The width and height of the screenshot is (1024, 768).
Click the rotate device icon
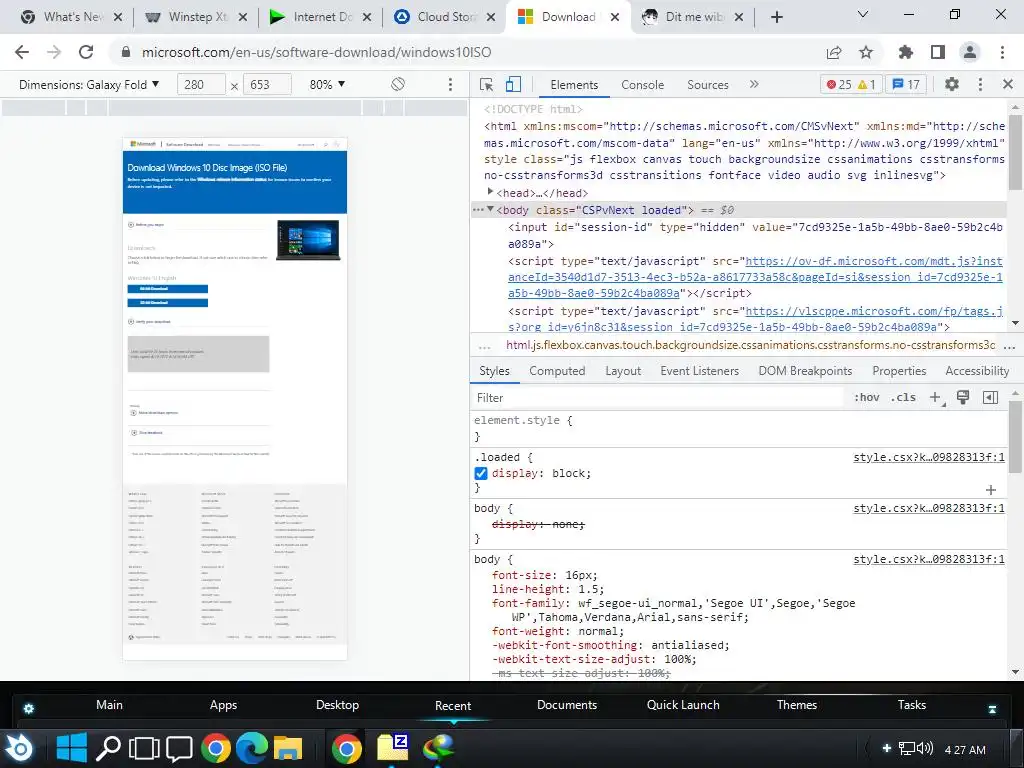click(398, 84)
